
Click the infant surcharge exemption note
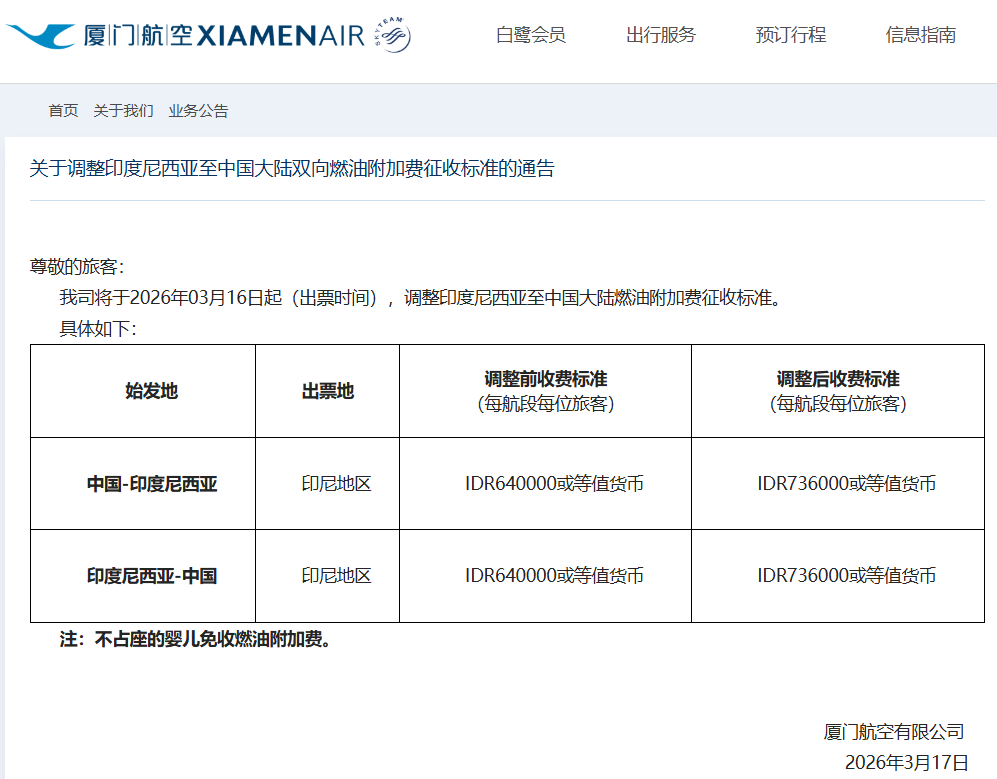pos(195,640)
